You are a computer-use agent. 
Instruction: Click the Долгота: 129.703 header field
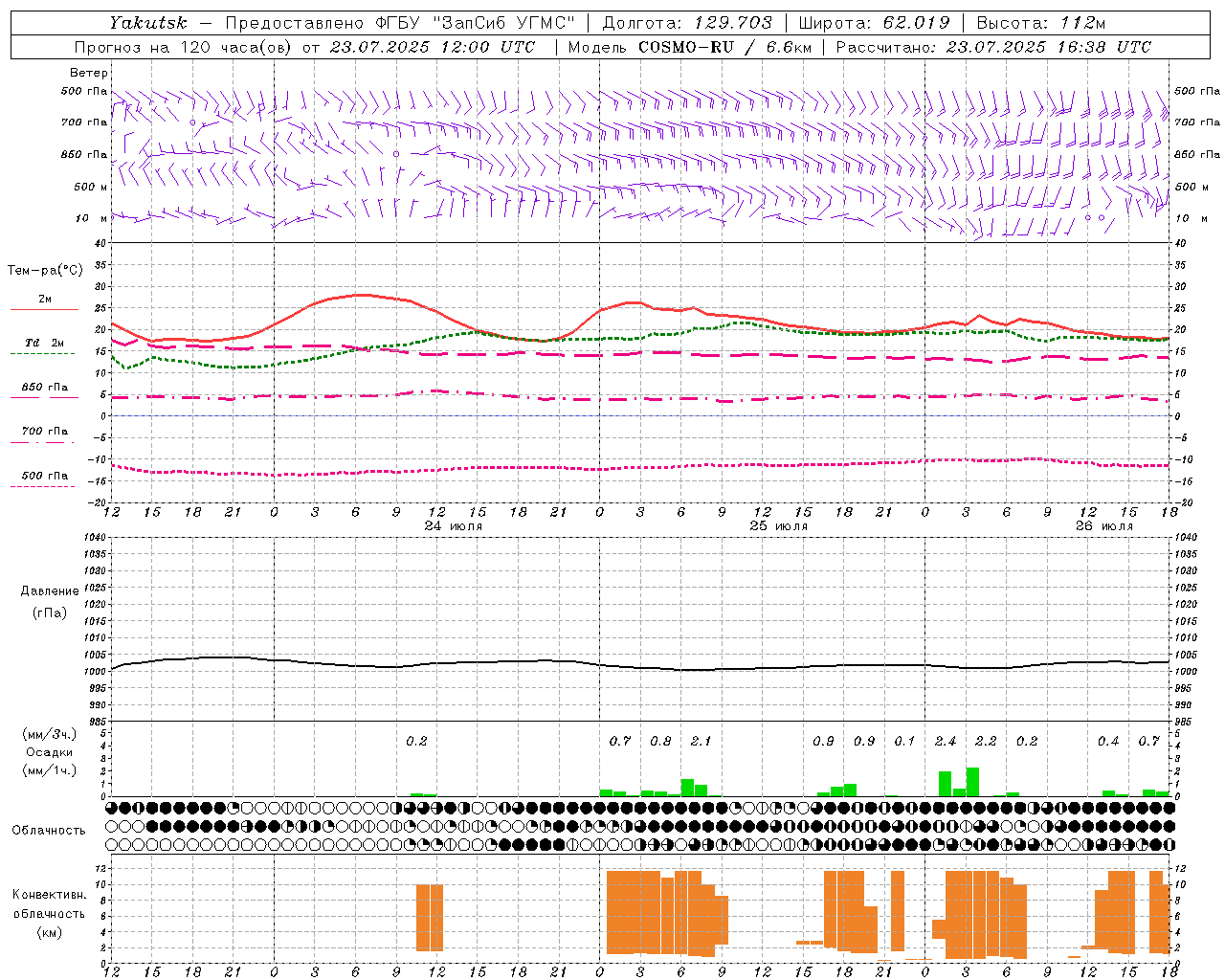pos(687,23)
